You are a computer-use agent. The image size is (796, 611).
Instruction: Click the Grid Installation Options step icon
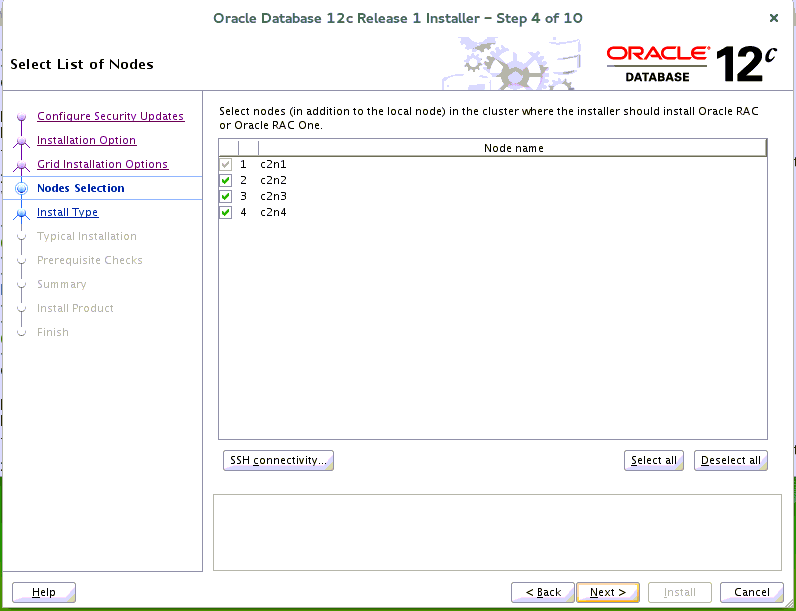pyautogui.click(x=22, y=165)
